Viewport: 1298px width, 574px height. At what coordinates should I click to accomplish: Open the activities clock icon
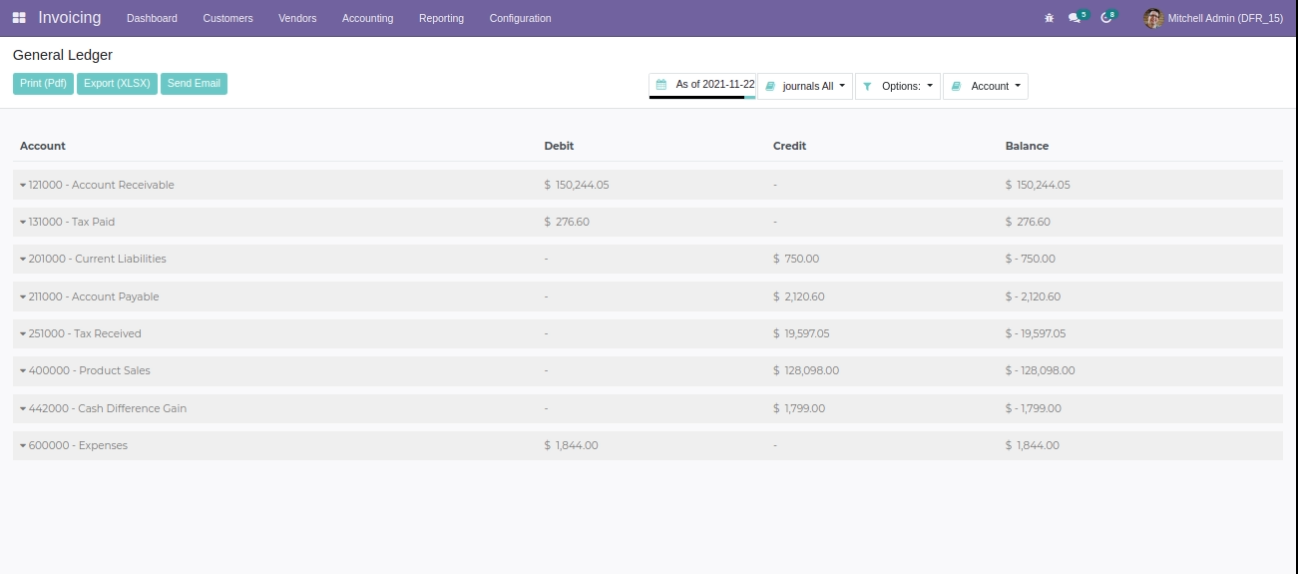[x=1107, y=18]
